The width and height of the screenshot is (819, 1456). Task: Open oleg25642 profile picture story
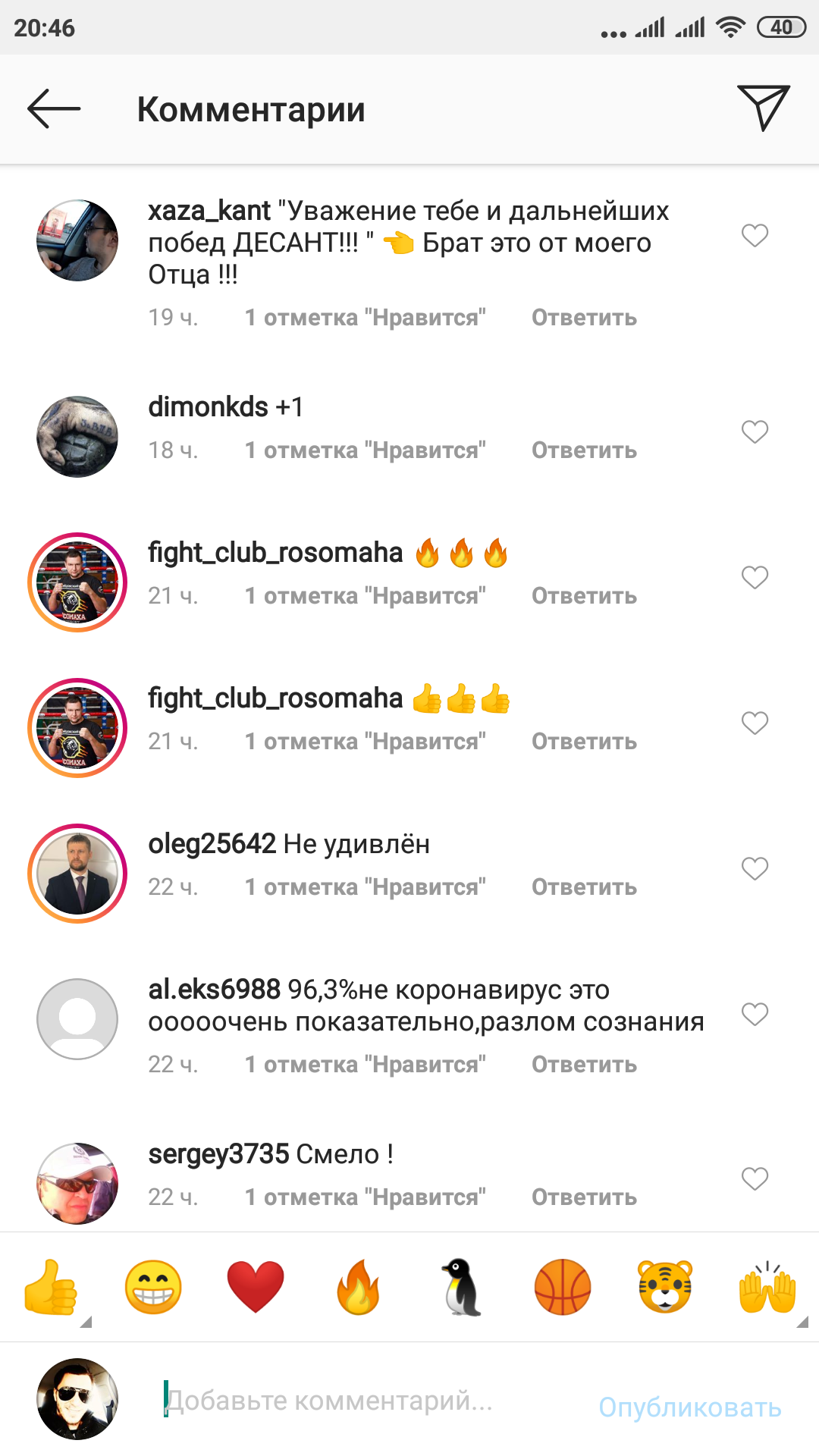coord(77,874)
